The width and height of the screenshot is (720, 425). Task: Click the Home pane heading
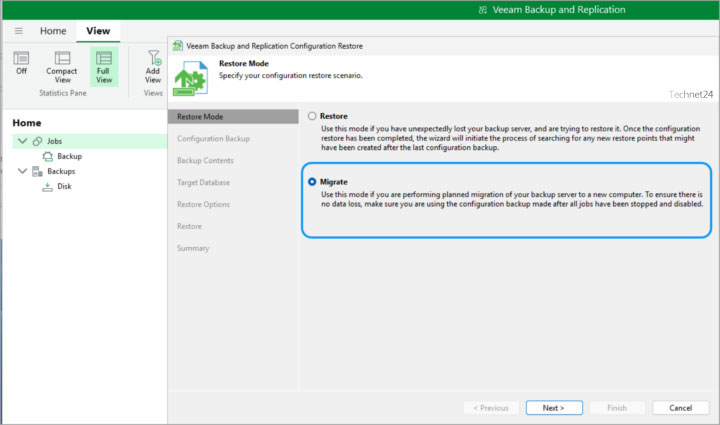27,123
